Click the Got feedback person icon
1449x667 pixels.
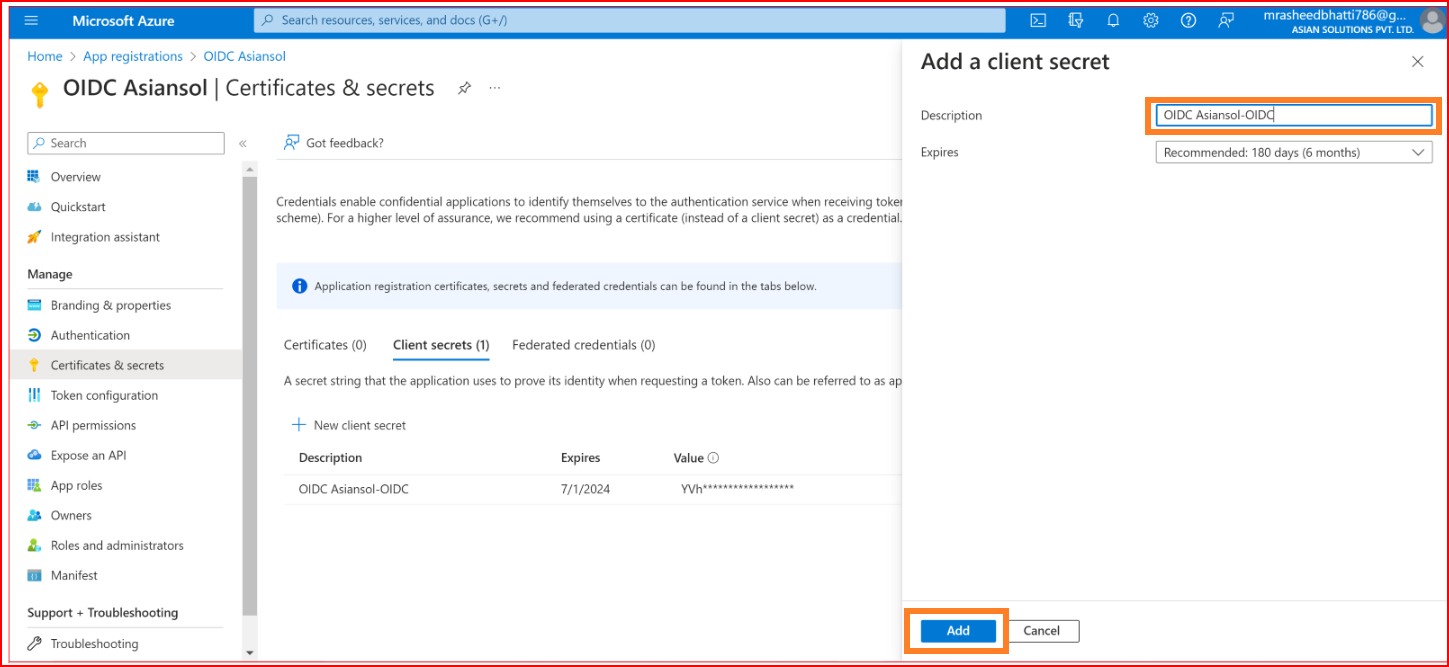pos(291,143)
